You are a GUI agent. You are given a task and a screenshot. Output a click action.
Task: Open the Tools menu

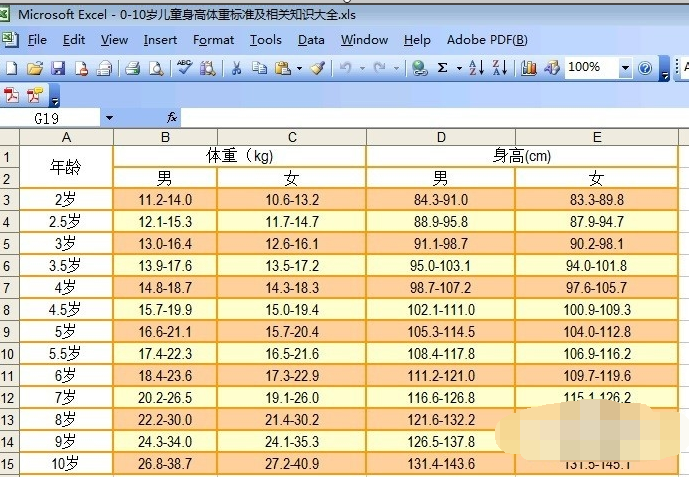tap(266, 40)
